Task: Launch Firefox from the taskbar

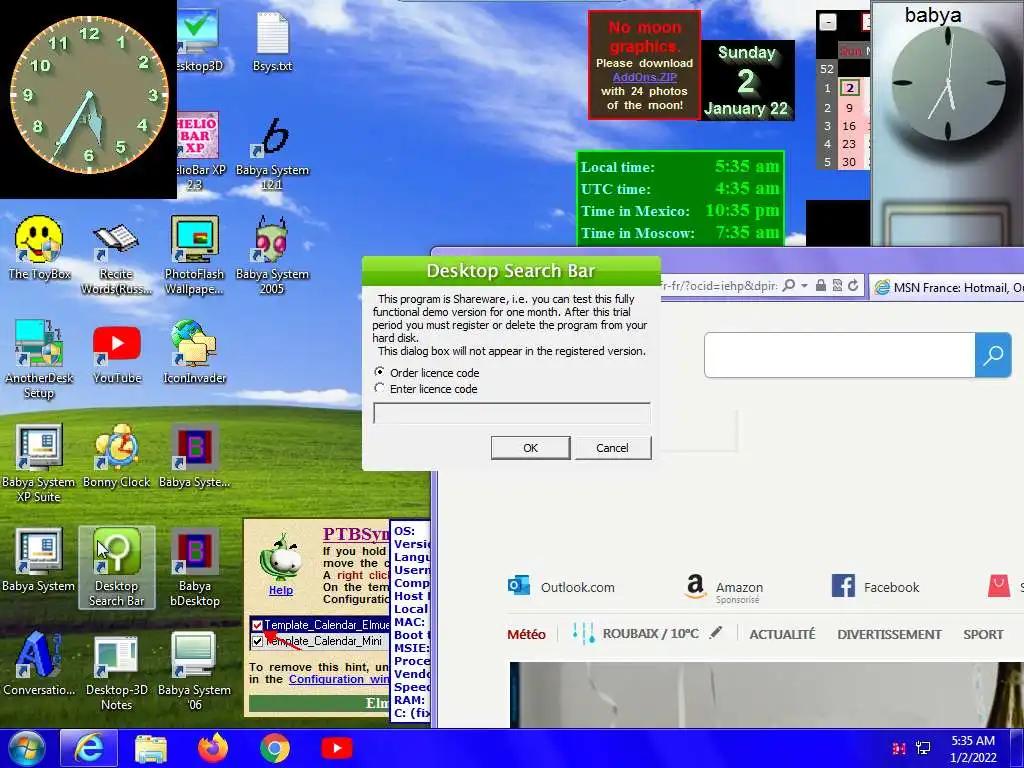Action: (213, 748)
